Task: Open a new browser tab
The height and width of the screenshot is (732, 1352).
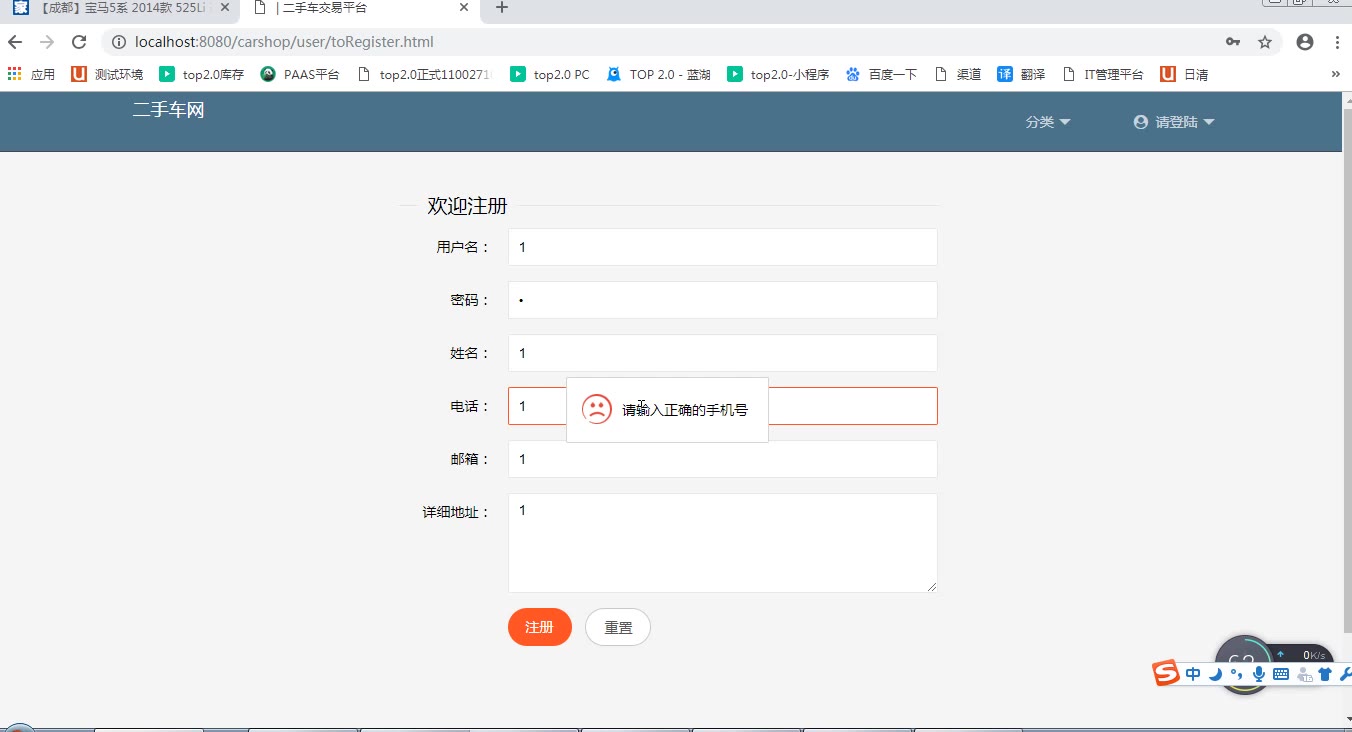Action: [502, 7]
